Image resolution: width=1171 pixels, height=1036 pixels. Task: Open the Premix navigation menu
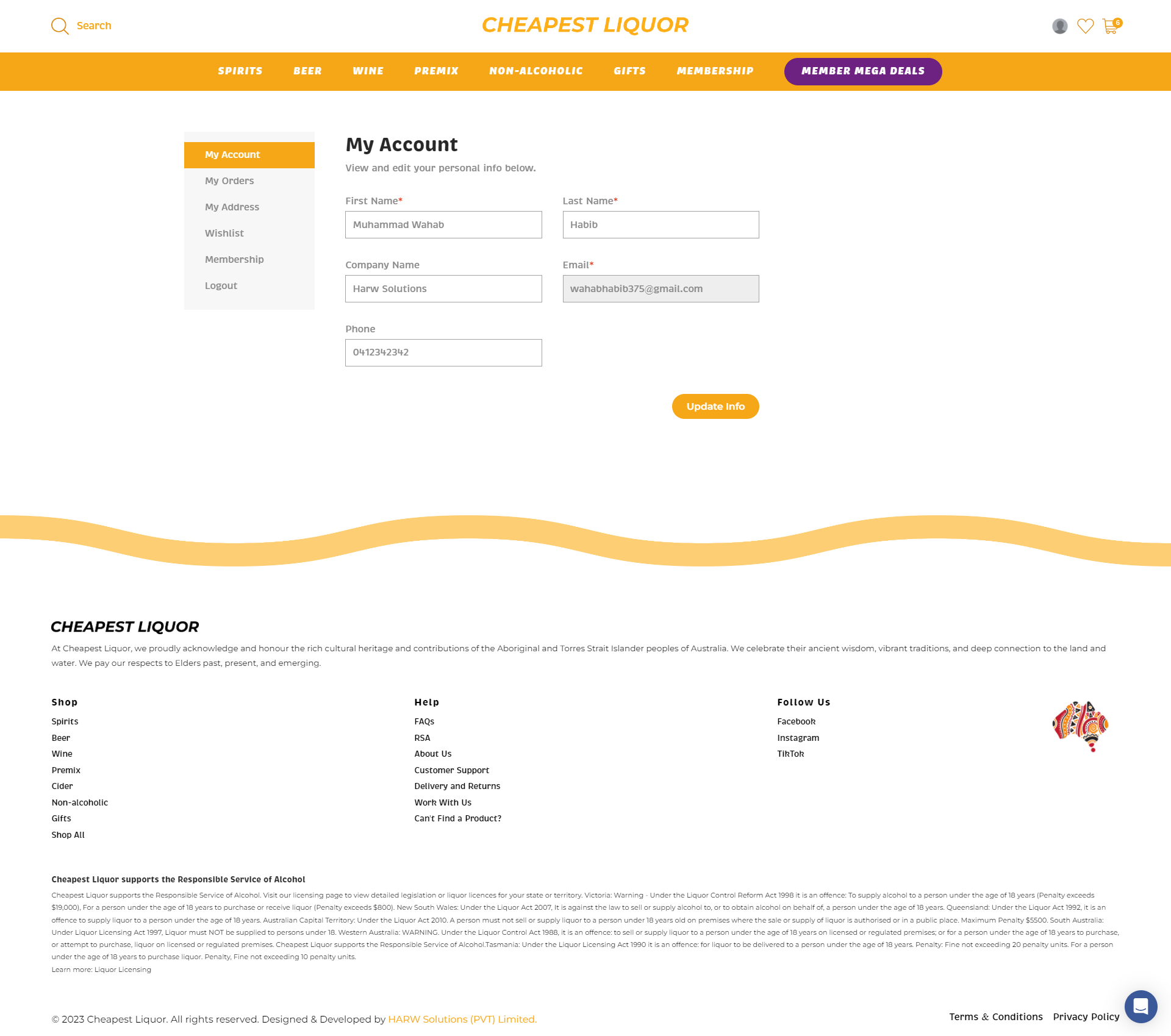pyautogui.click(x=437, y=71)
